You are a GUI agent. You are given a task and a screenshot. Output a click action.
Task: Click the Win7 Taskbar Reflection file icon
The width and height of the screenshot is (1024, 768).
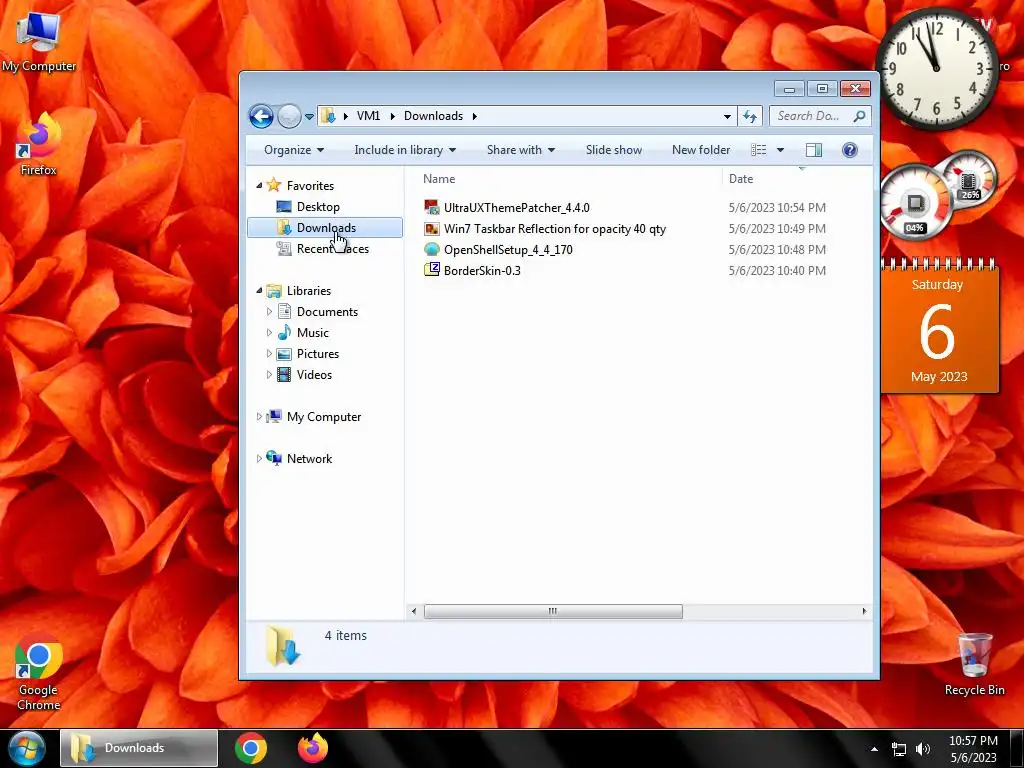pyautogui.click(x=431, y=229)
